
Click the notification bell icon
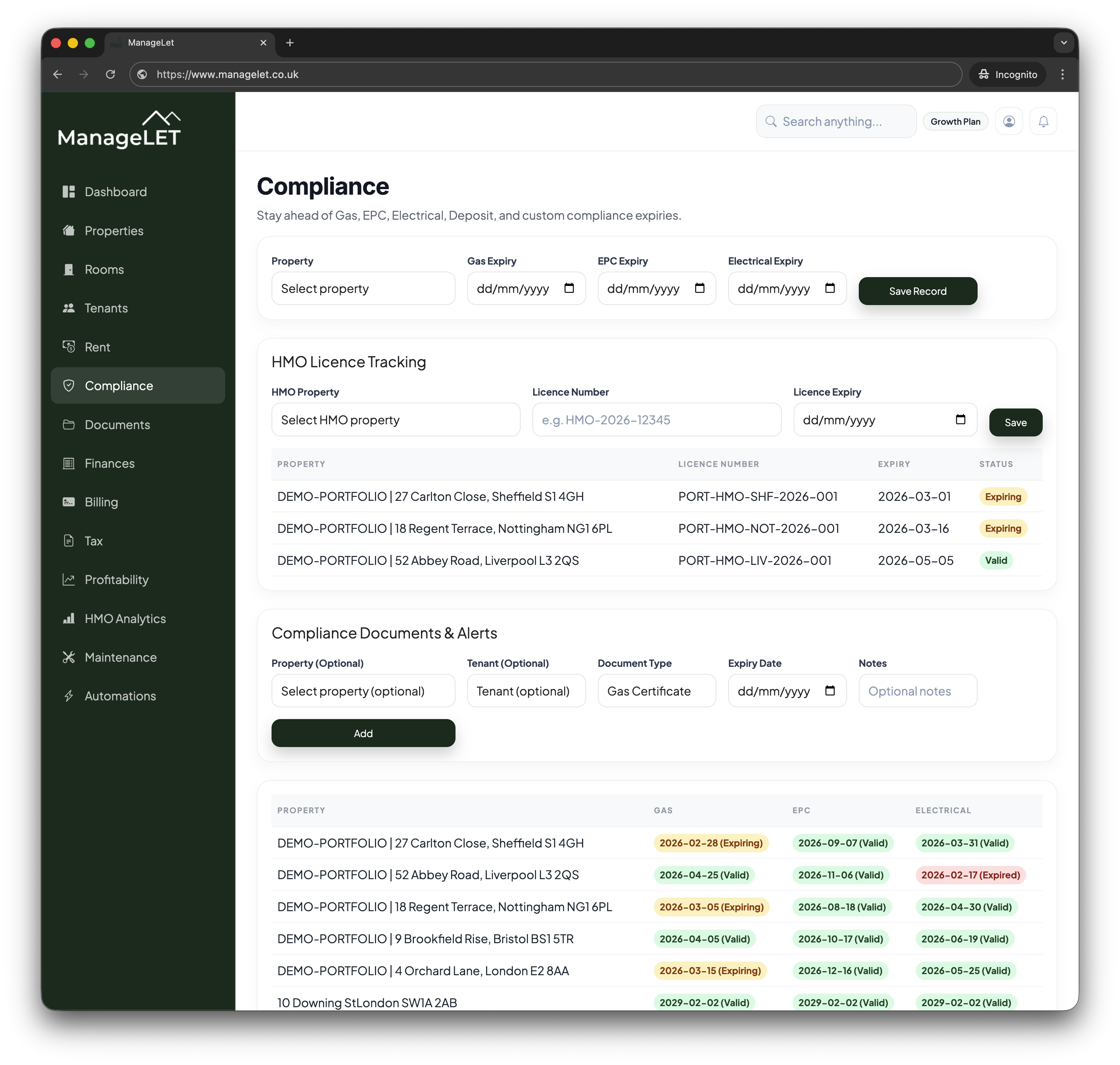(x=1043, y=121)
